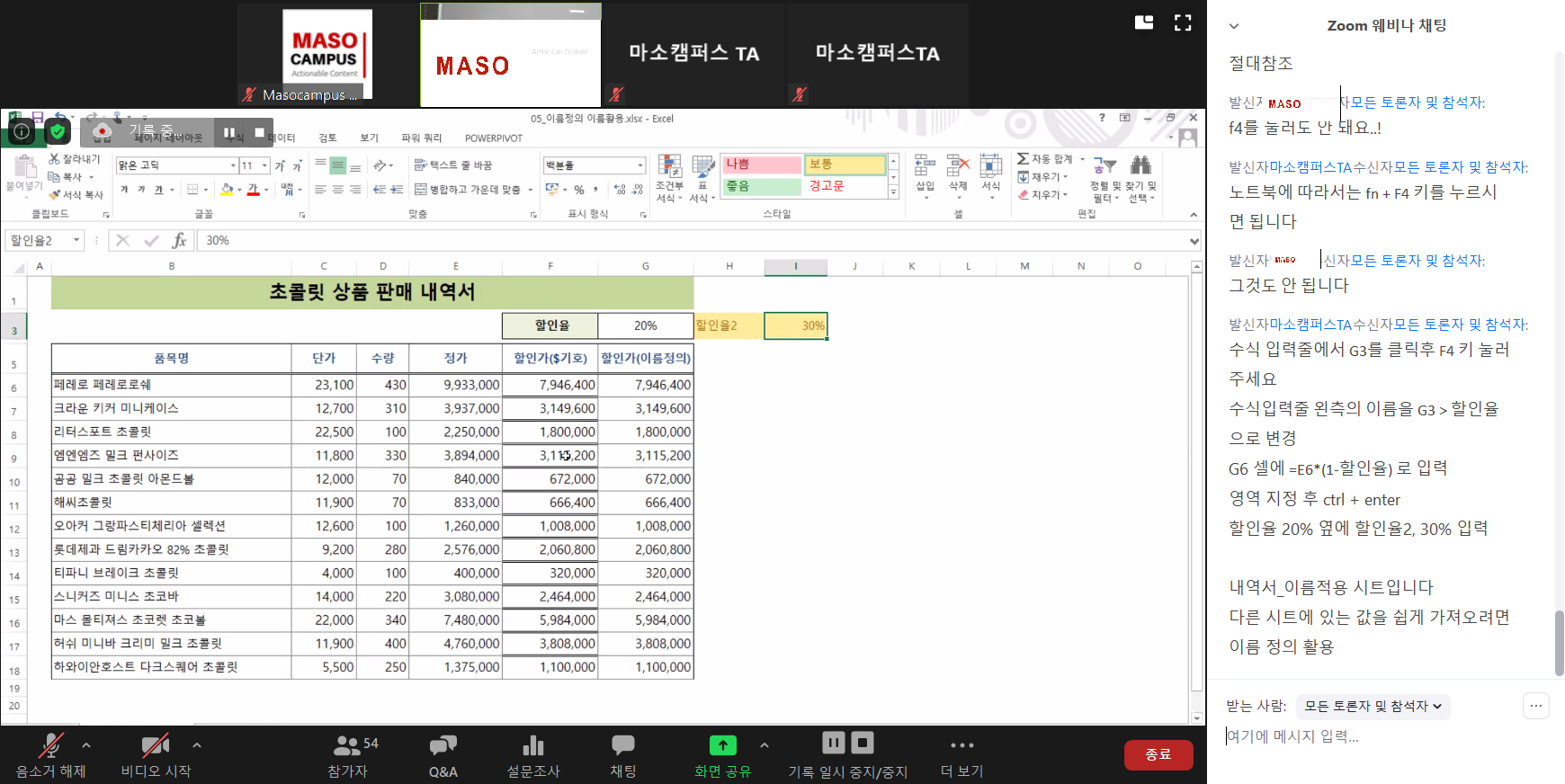Open More (더 보기) options

click(961, 746)
